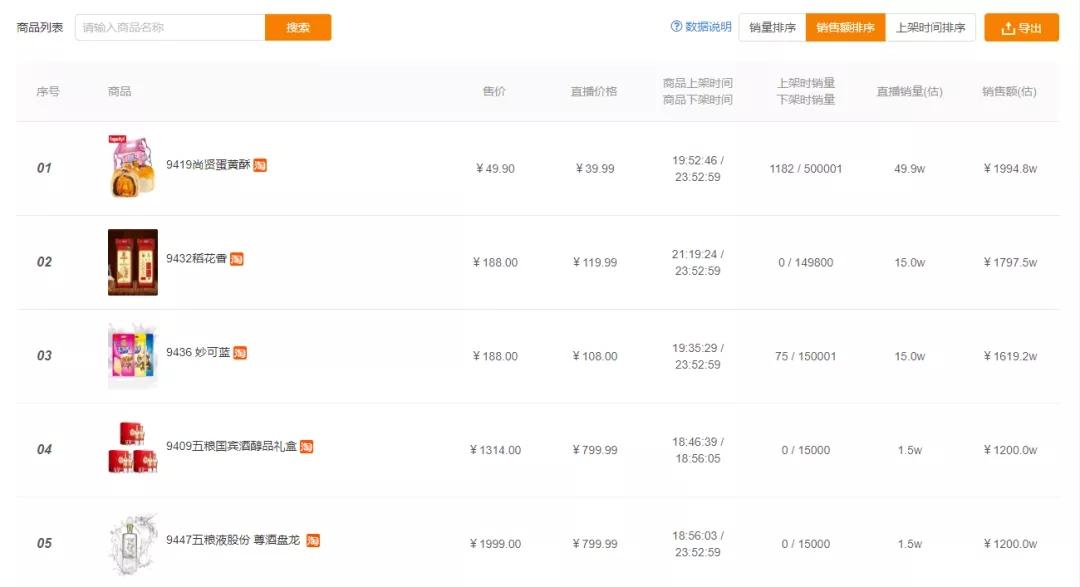The image size is (1080, 587).
Task: Select the 销售额排序 sort tab
Action: click(x=845, y=28)
